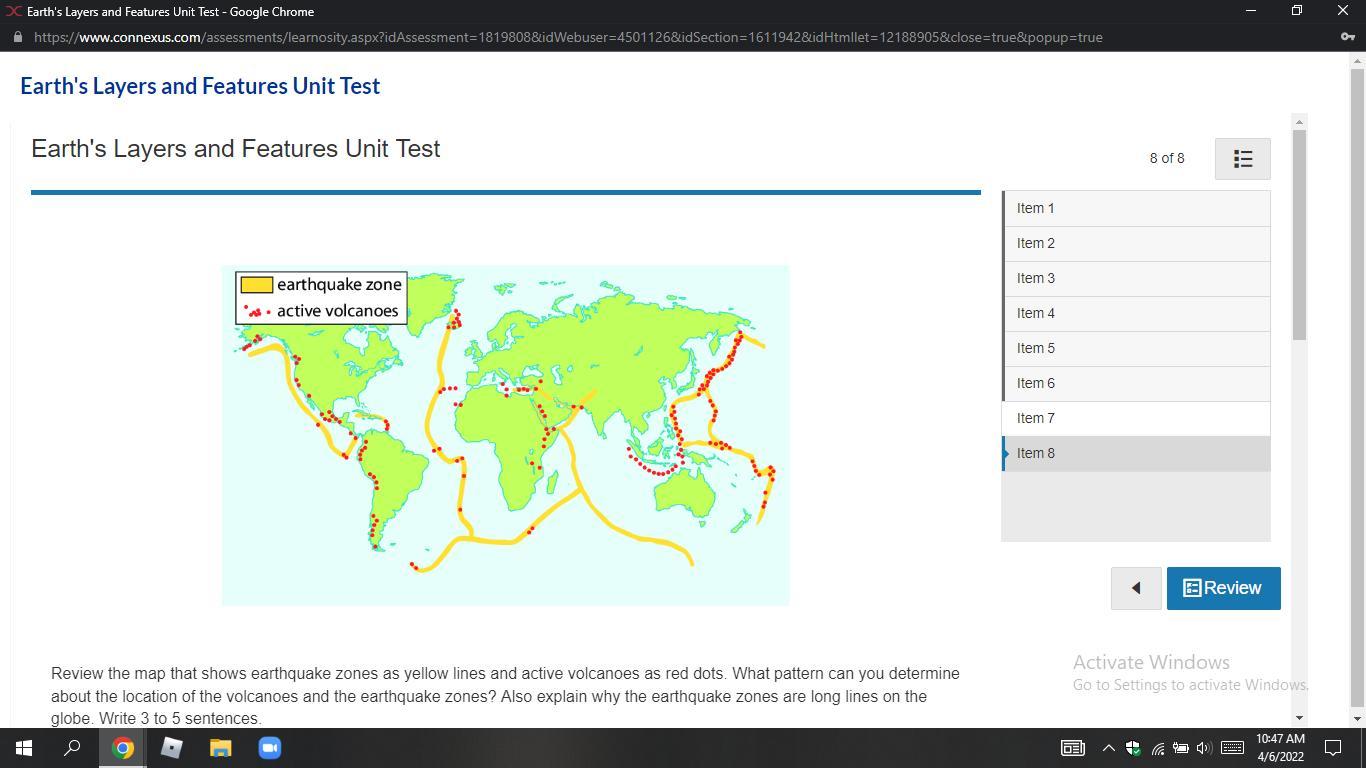Open the Roblox Studio taskbar icon
Image resolution: width=1366 pixels, height=768 pixels.
172,748
